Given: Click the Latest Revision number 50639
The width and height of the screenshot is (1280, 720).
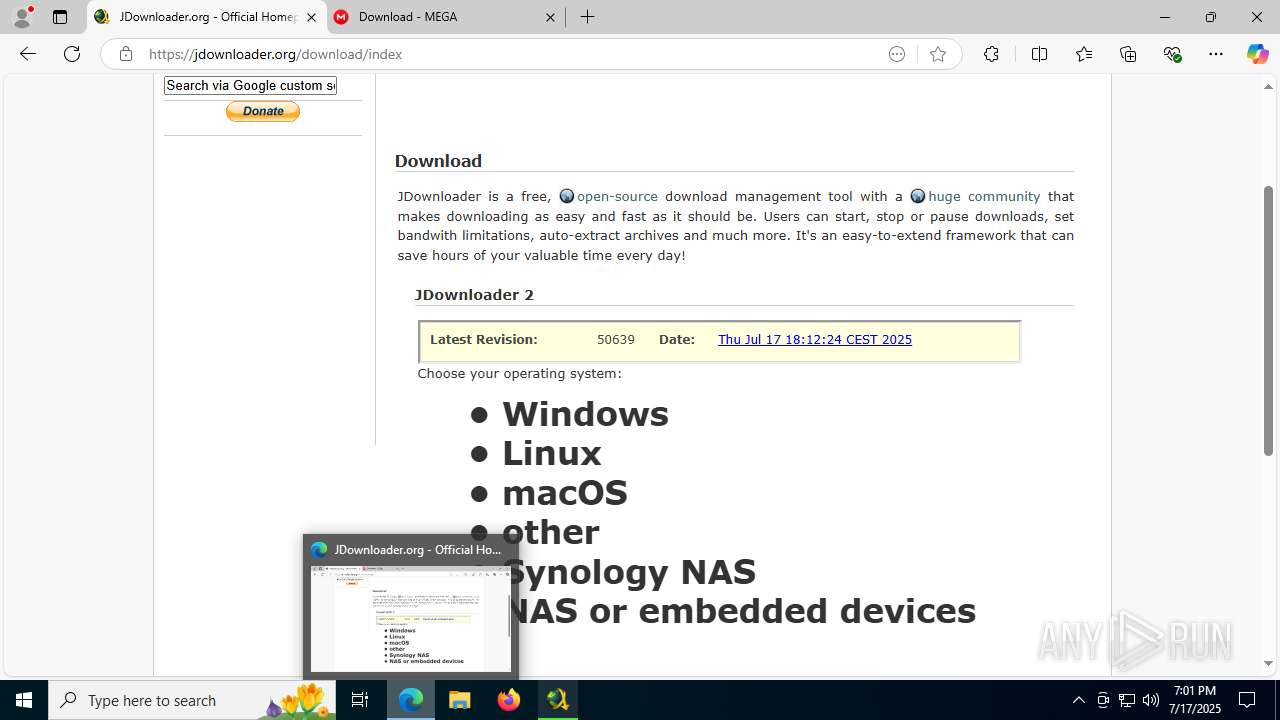Looking at the screenshot, I should [616, 339].
